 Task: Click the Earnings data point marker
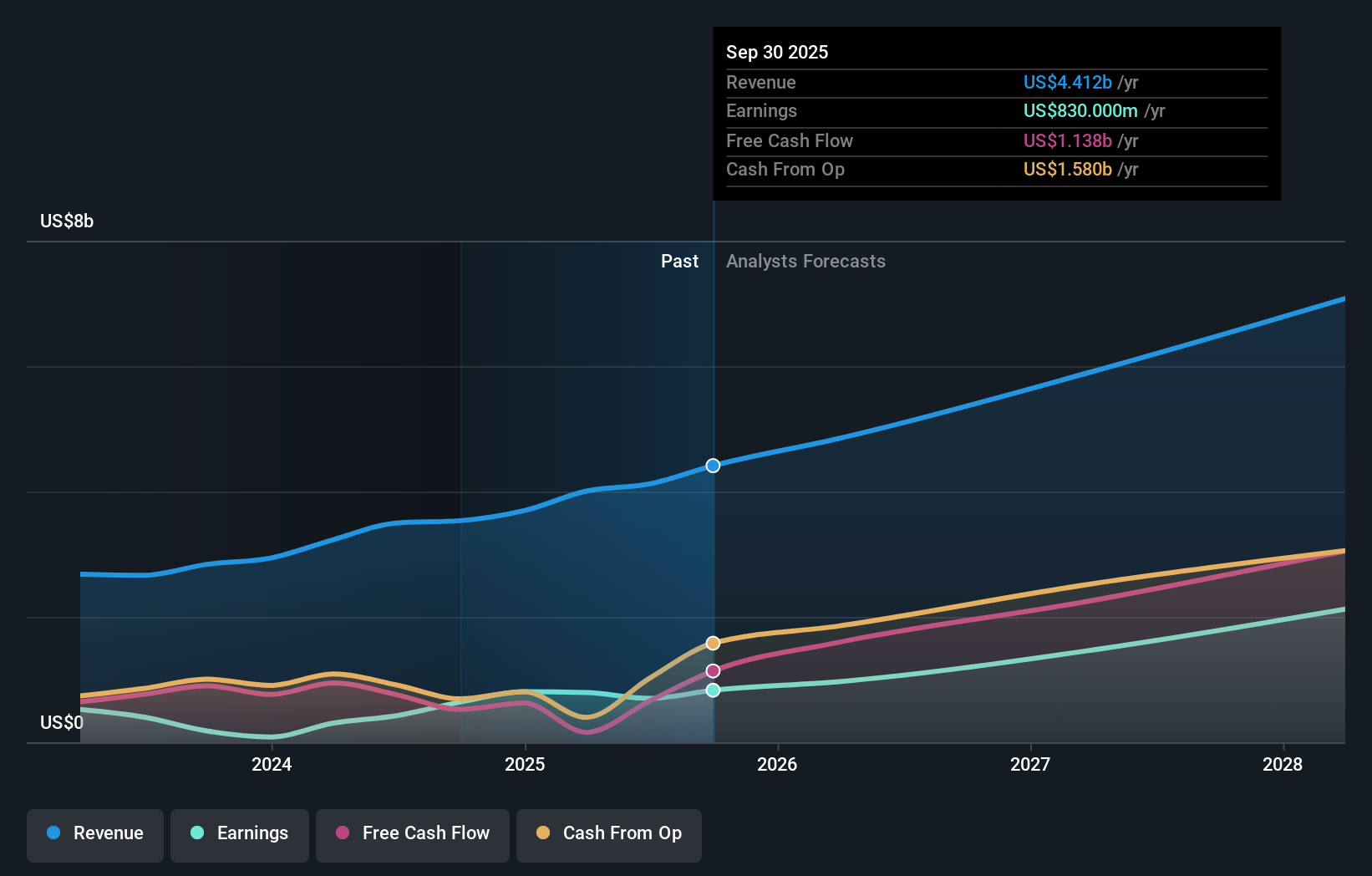(x=713, y=690)
